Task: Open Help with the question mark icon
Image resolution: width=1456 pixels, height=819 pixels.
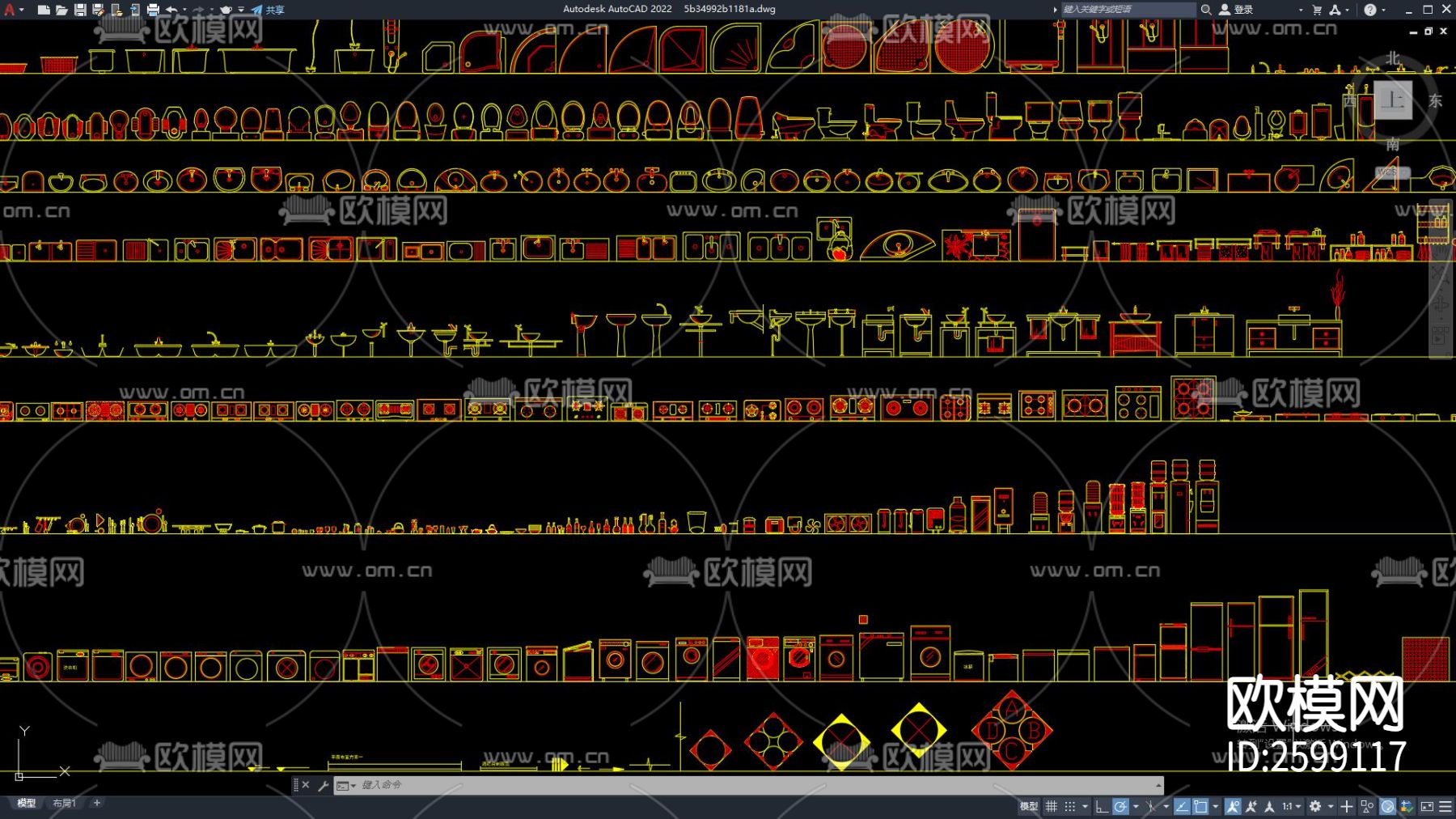Action: tap(1369, 10)
